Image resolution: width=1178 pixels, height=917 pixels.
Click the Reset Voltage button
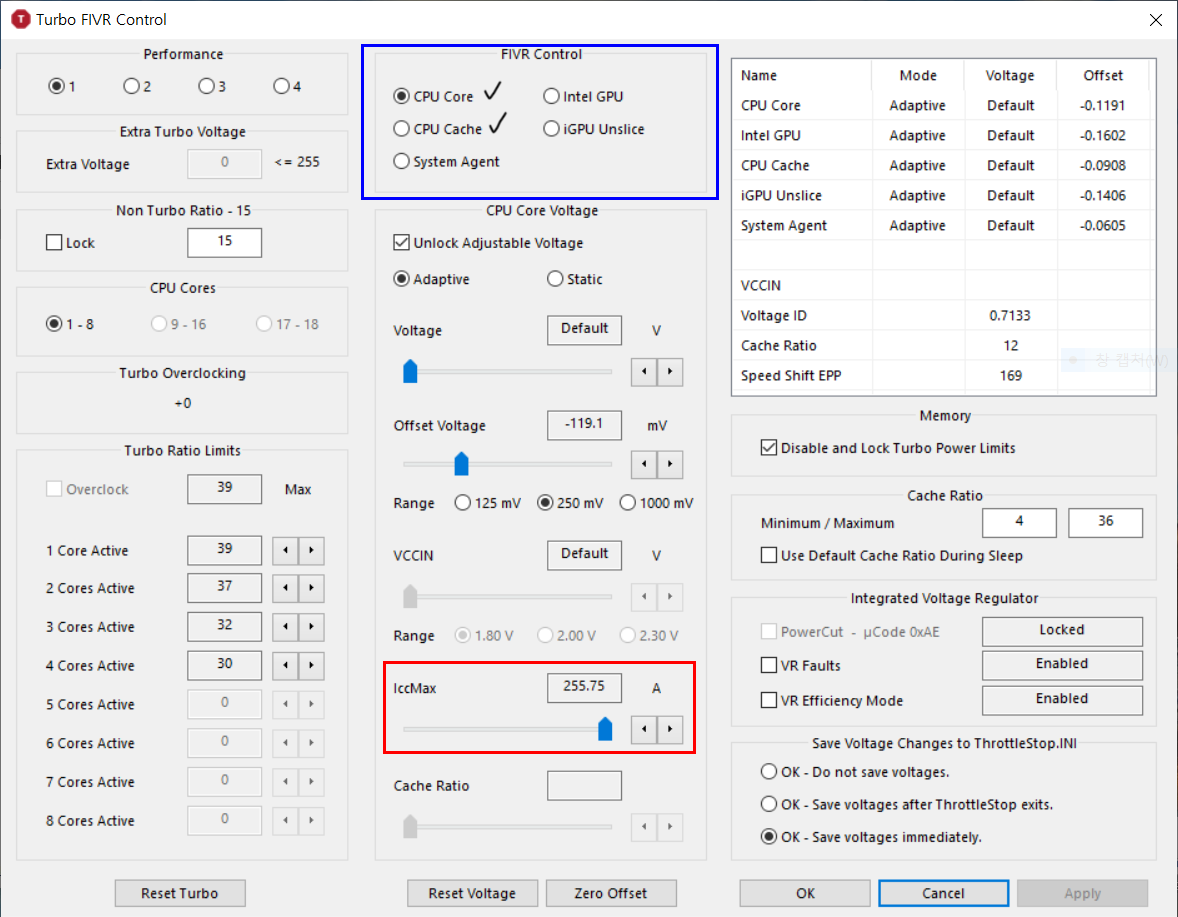coord(472,893)
